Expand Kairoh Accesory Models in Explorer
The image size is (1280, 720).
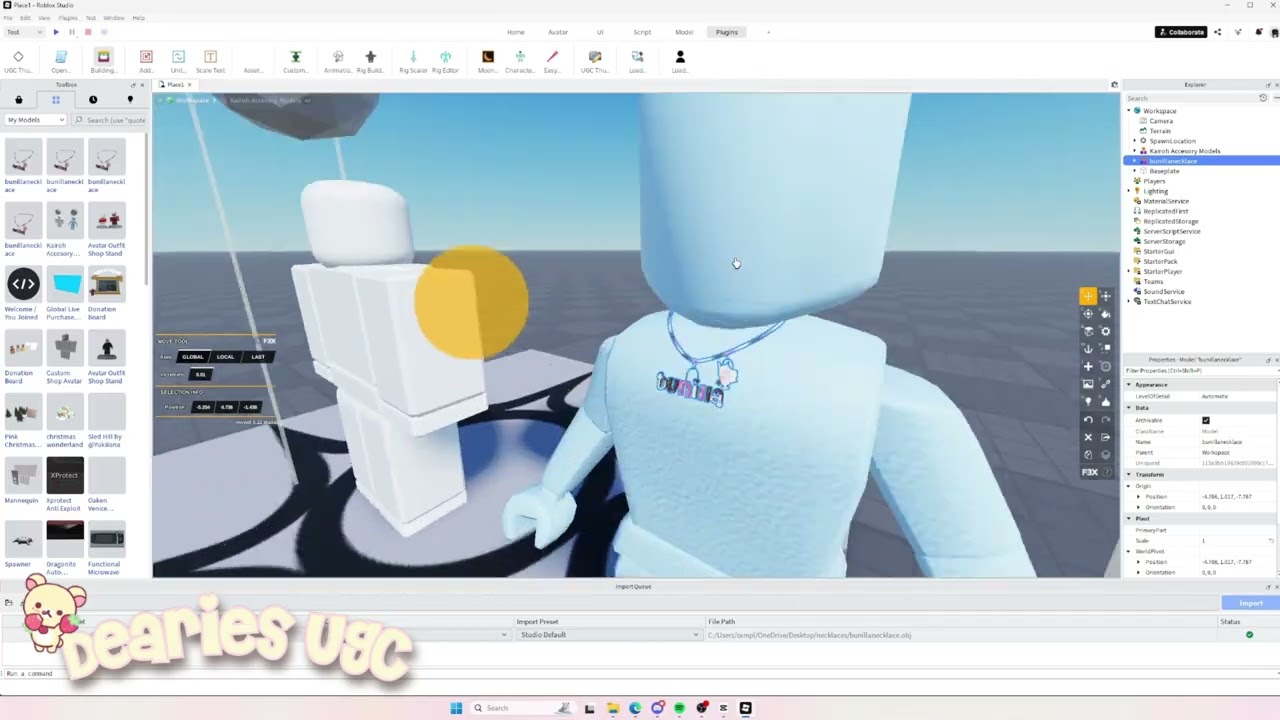click(1134, 151)
